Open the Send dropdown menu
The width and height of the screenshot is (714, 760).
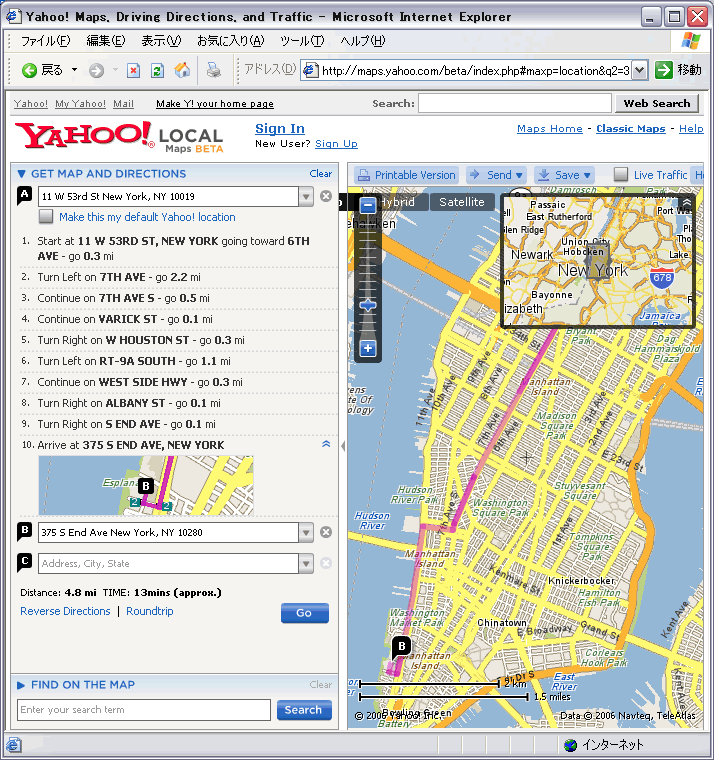497,175
